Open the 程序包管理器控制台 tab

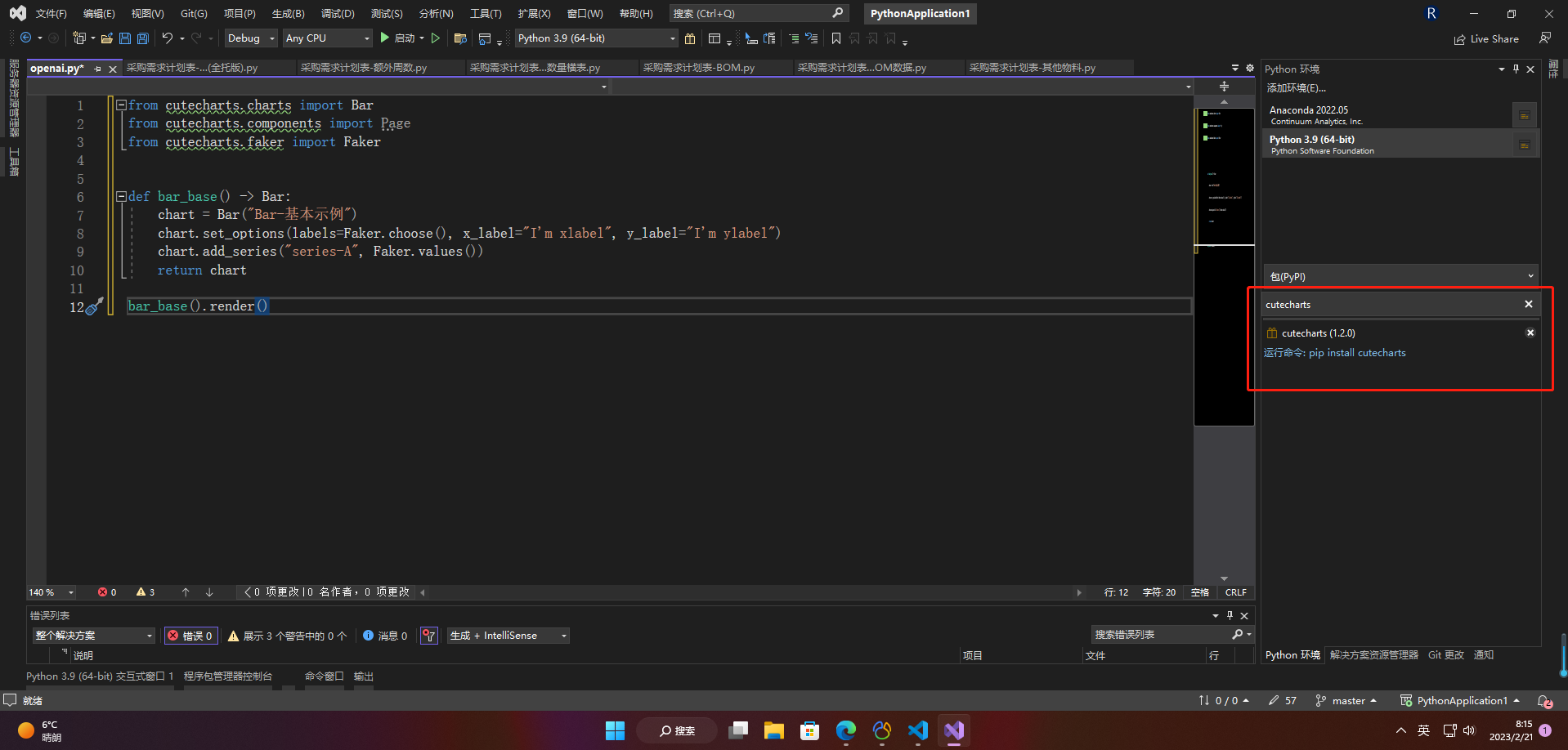(x=228, y=676)
